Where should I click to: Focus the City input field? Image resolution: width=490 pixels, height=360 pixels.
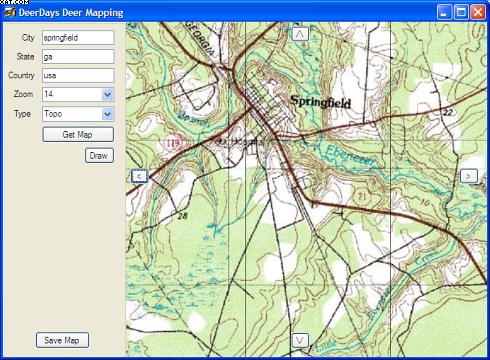click(x=78, y=38)
